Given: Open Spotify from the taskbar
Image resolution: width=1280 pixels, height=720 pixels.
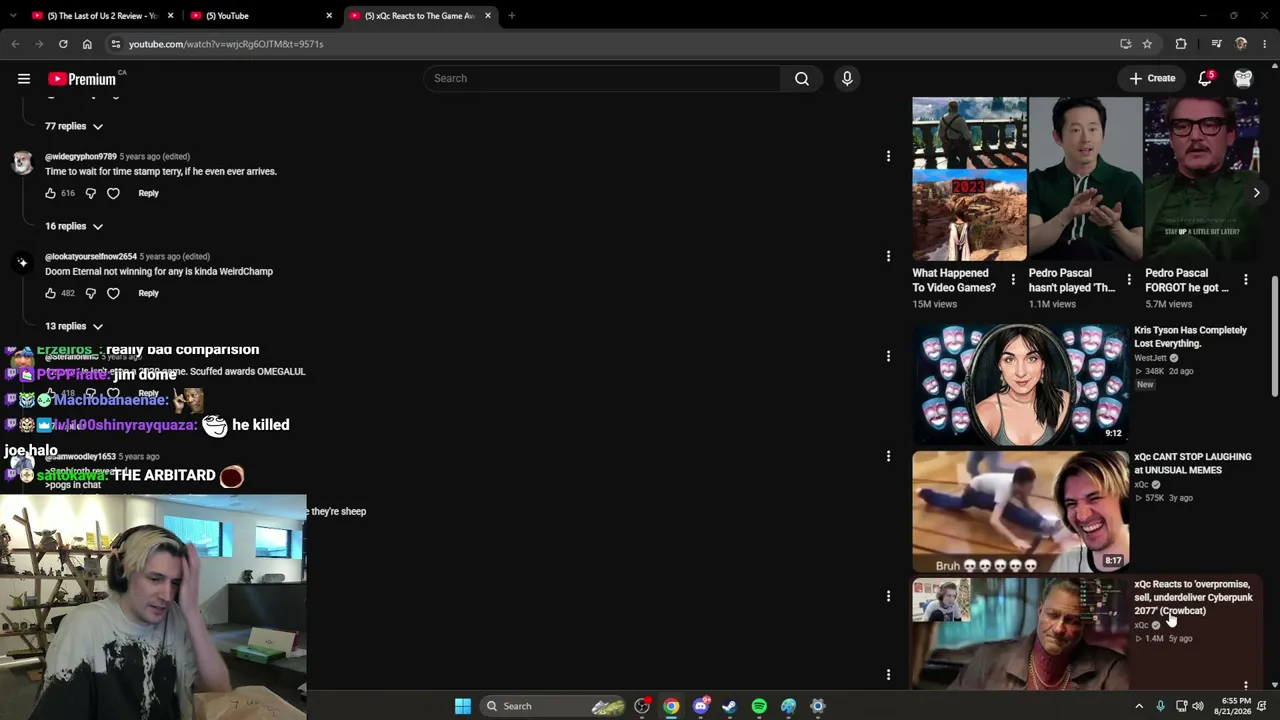Looking at the screenshot, I should coord(759,706).
